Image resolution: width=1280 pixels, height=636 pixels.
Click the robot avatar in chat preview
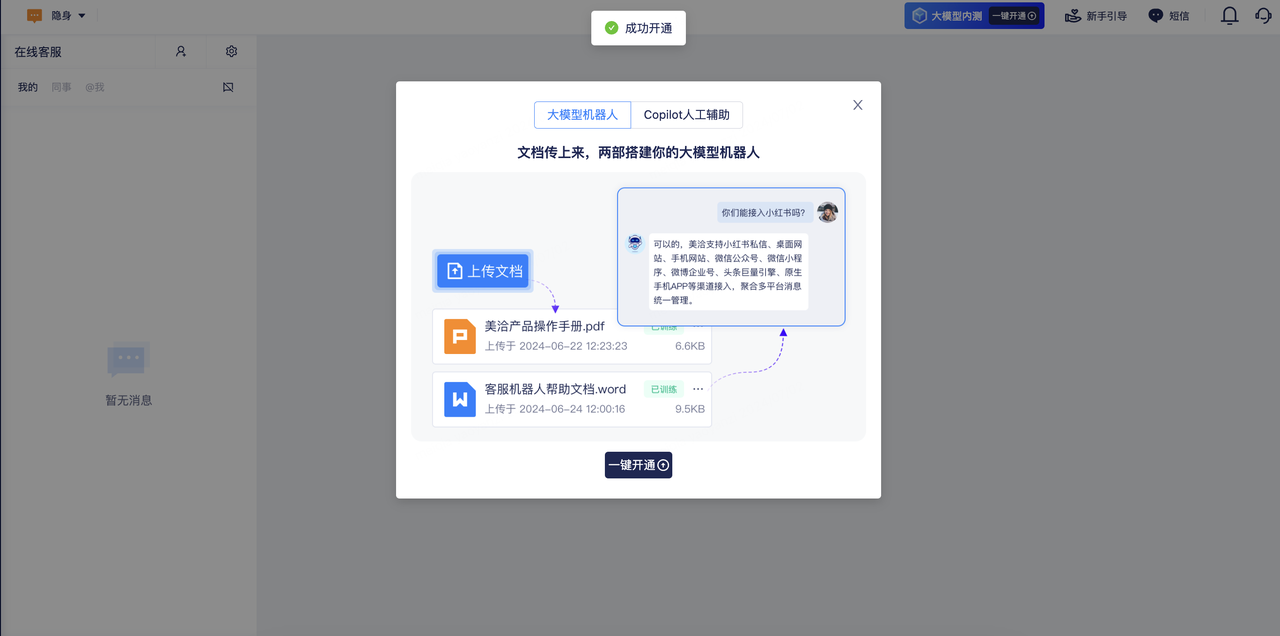635,243
